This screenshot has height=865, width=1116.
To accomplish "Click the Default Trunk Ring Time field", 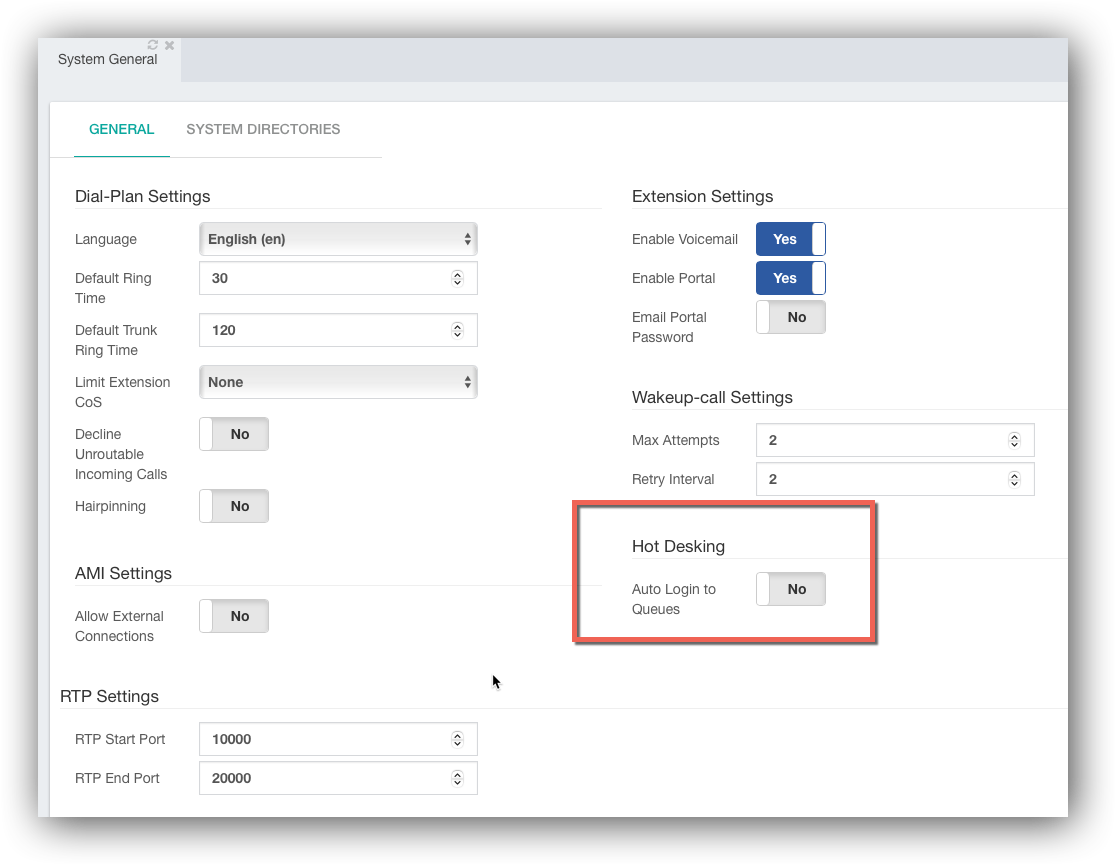I will (x=338, y=330).
